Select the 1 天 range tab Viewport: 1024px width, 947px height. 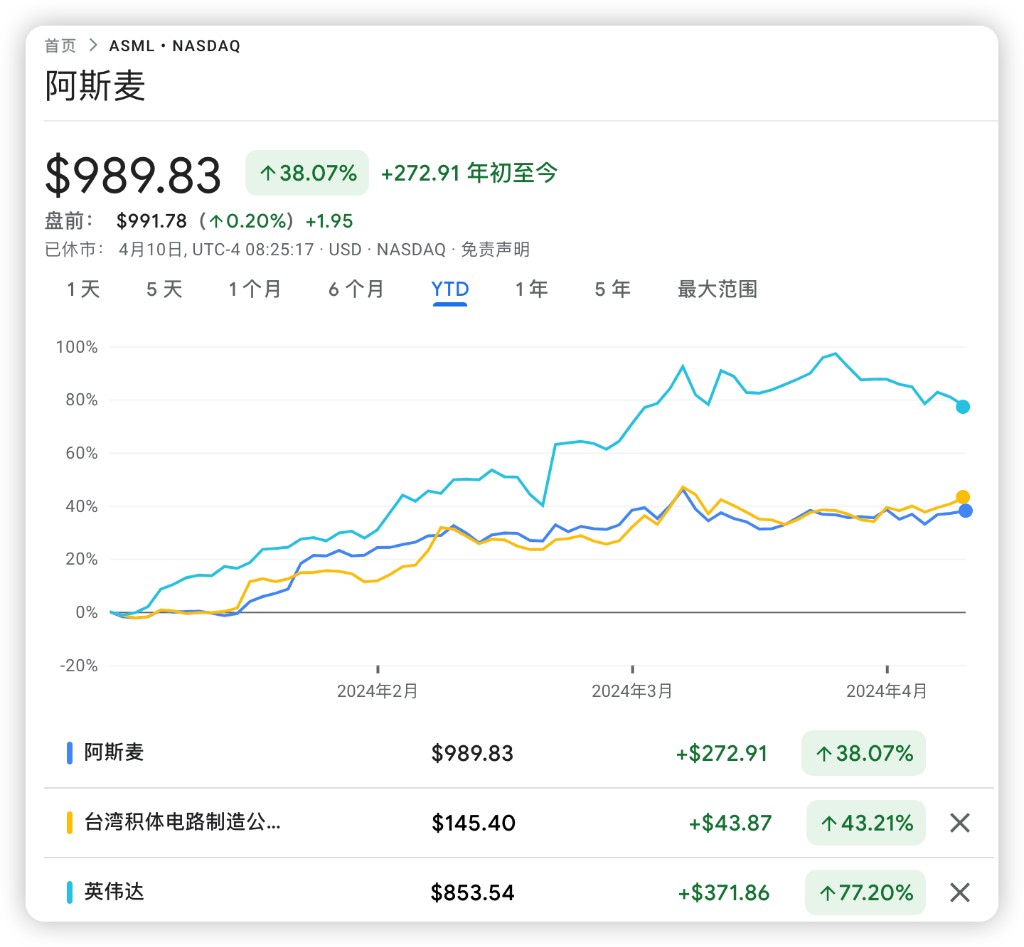(x=83, y=289)
